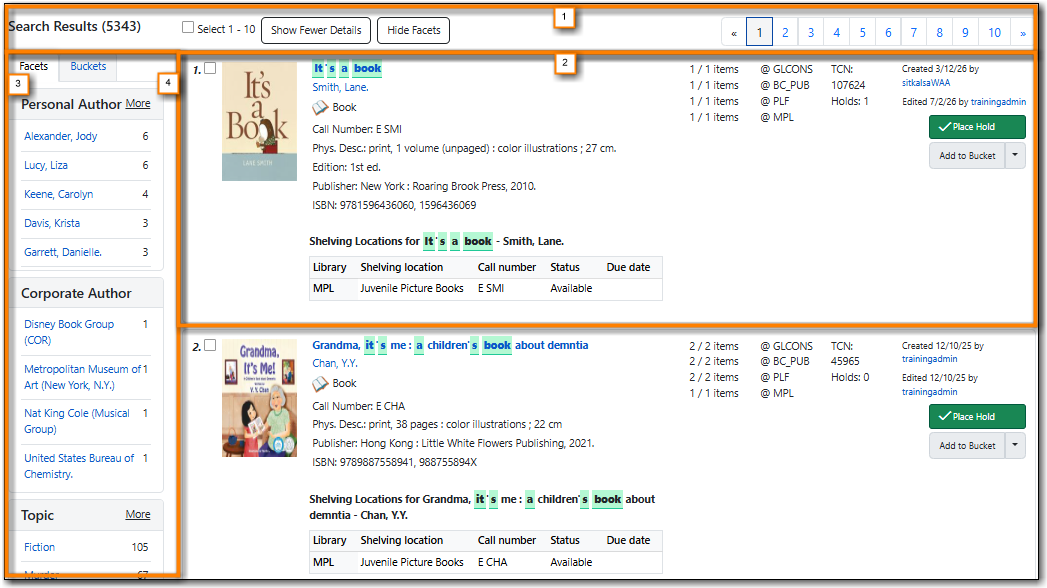Click Corporate Author facet heading
Viewport: 1047px width, 588px height.
pos(76,293)
